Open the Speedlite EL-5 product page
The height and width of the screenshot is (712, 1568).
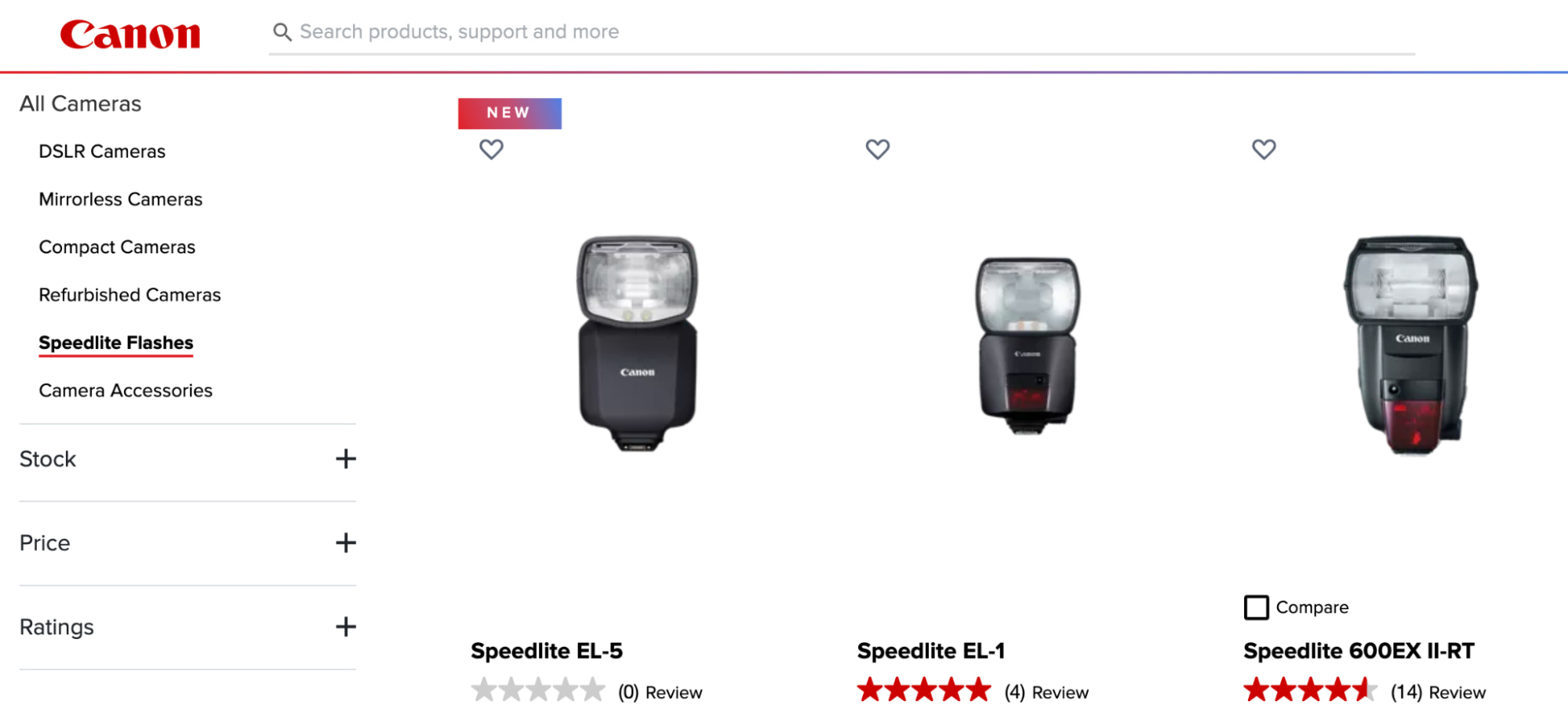pos(546,650)
